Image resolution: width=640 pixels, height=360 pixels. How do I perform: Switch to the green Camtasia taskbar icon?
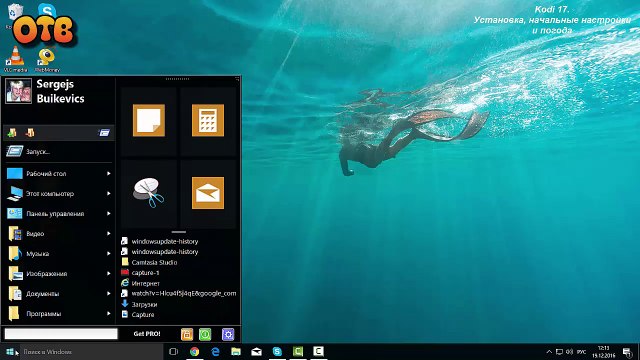point(298,352)
